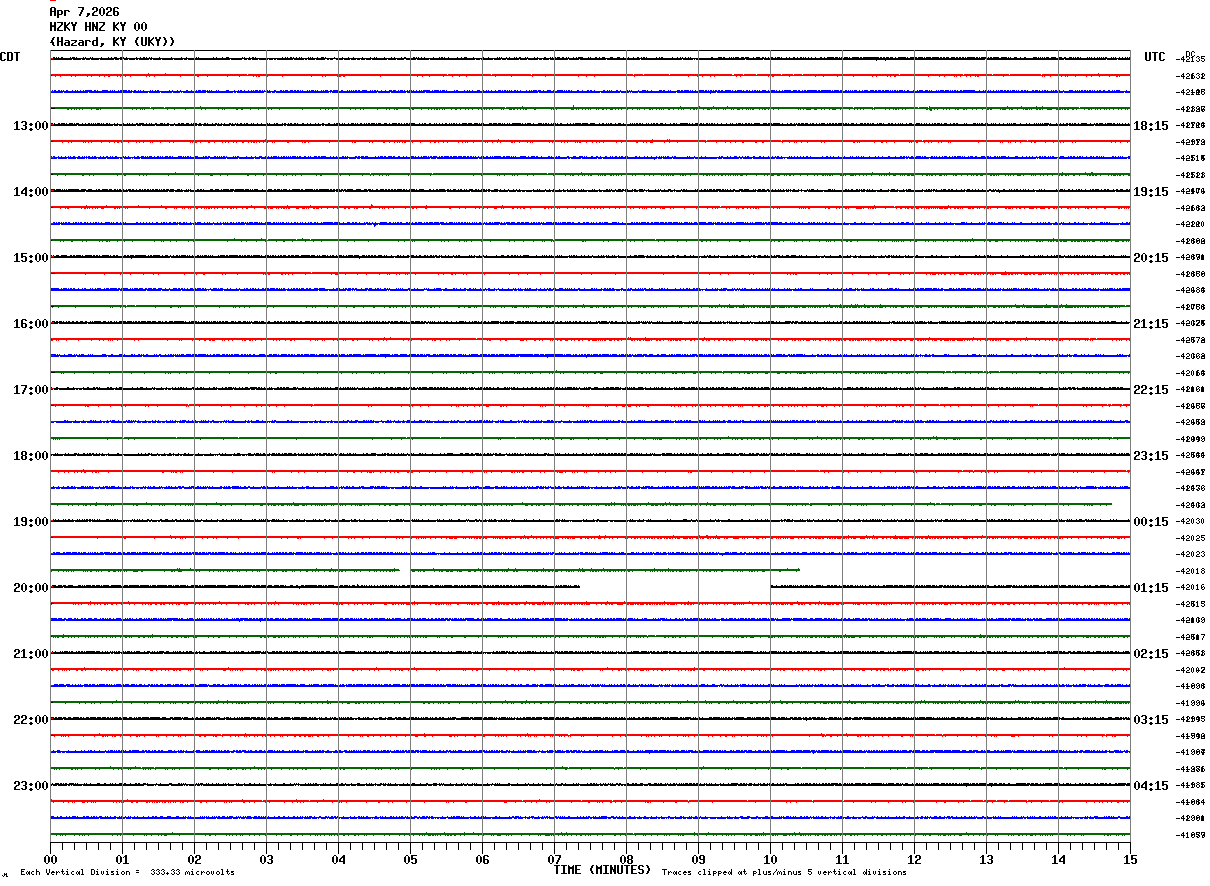
Task: Click the 13:00 CDT time label
Action: 30,126
